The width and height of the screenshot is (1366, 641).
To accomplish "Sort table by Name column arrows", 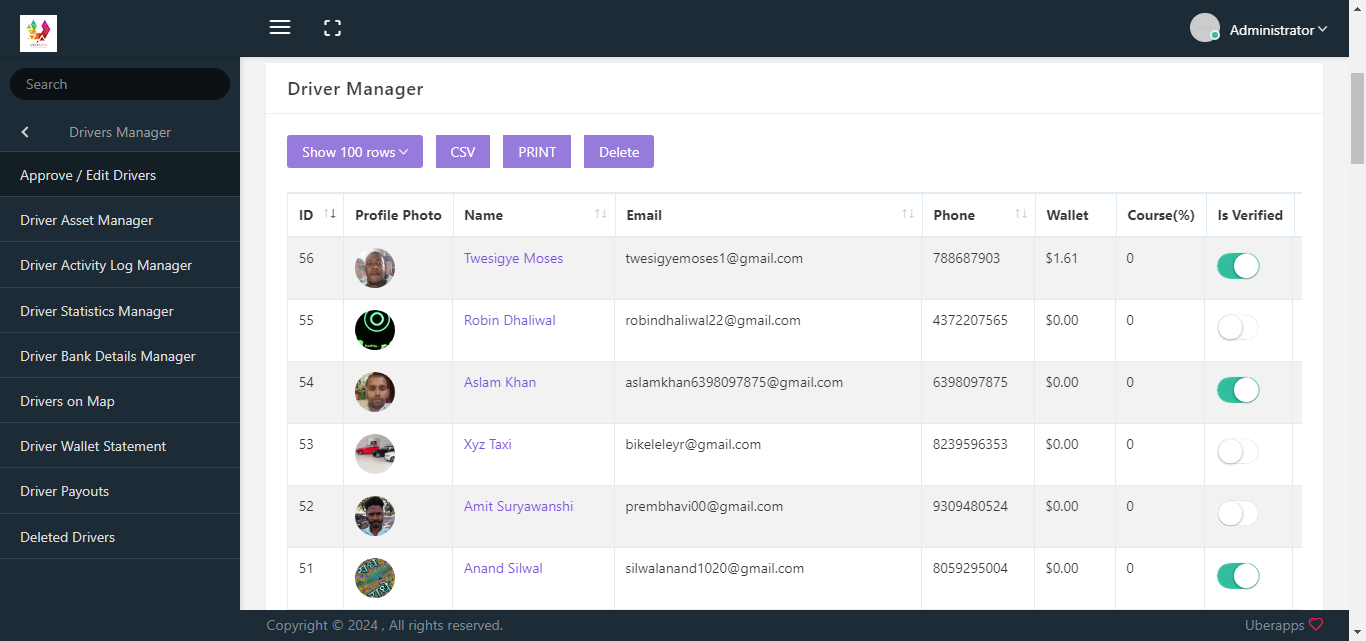I will tap(601, 214).
